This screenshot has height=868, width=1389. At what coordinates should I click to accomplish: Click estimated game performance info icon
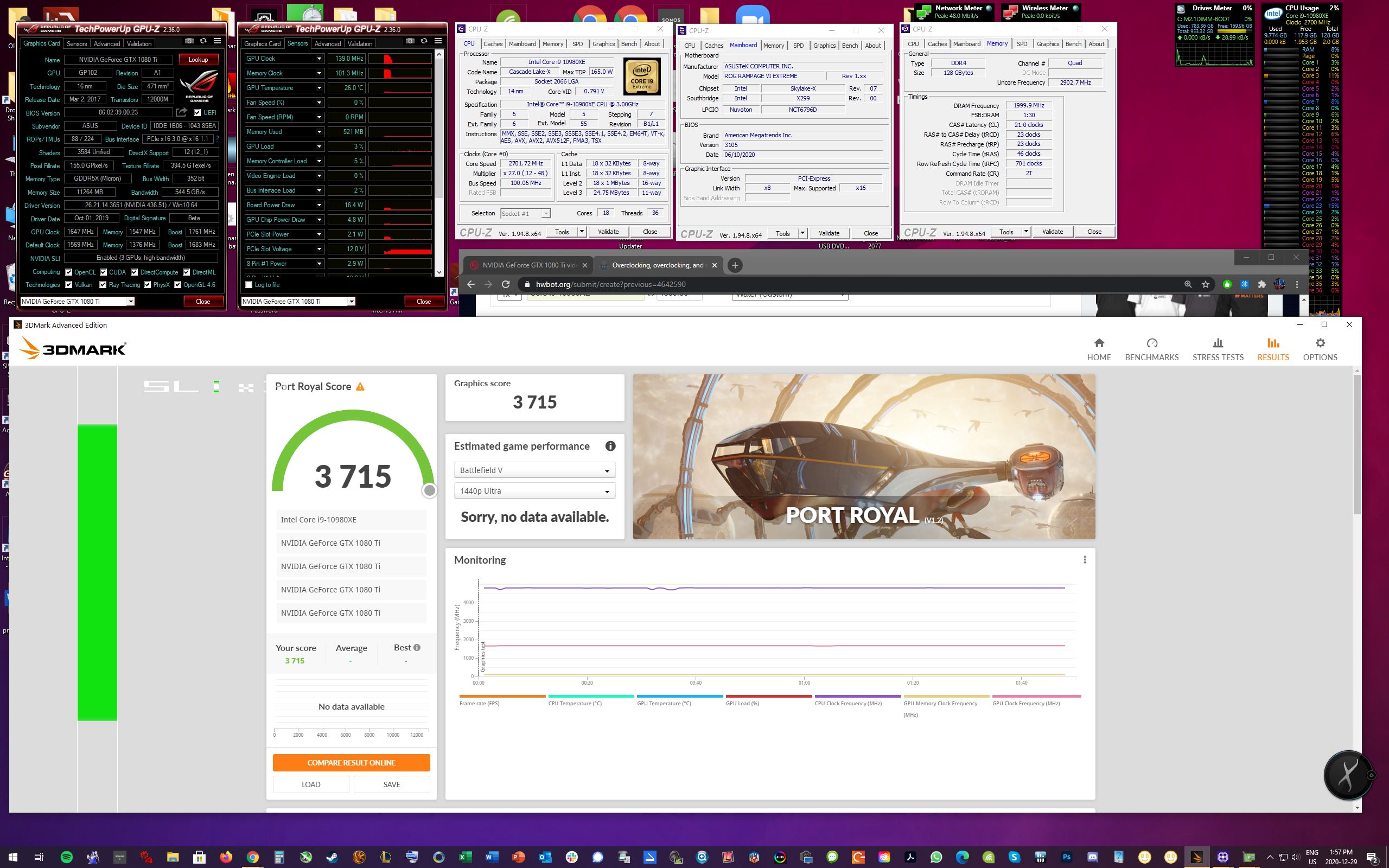pyautogui.click(x=610, y=446)
